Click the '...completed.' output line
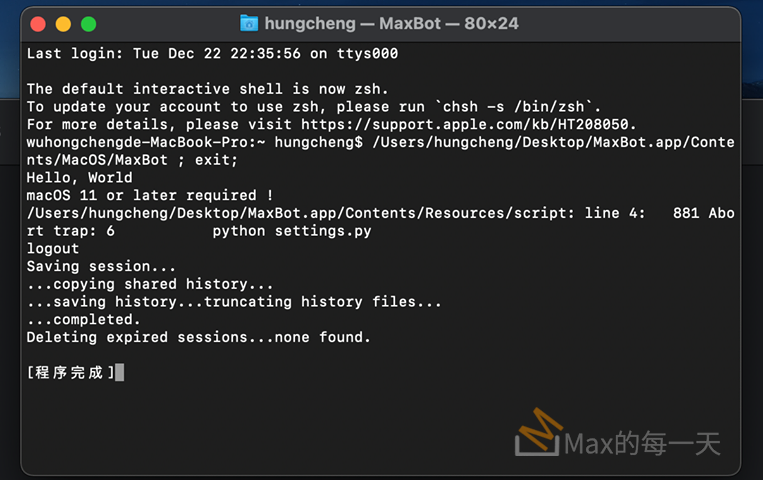763x480 pixels. pyautogui.click(x=83, y=320)
